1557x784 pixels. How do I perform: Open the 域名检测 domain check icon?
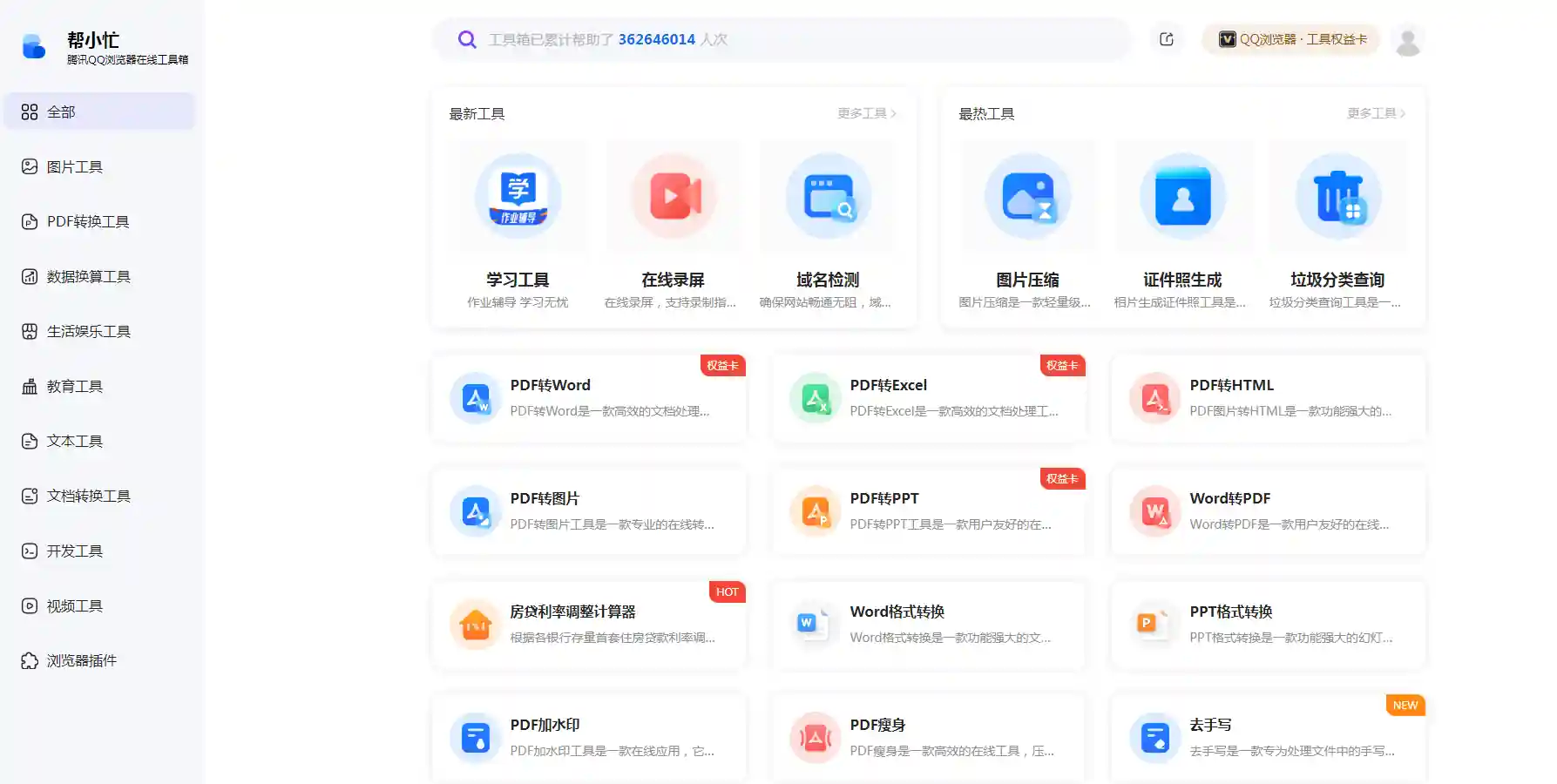(828, 197)
